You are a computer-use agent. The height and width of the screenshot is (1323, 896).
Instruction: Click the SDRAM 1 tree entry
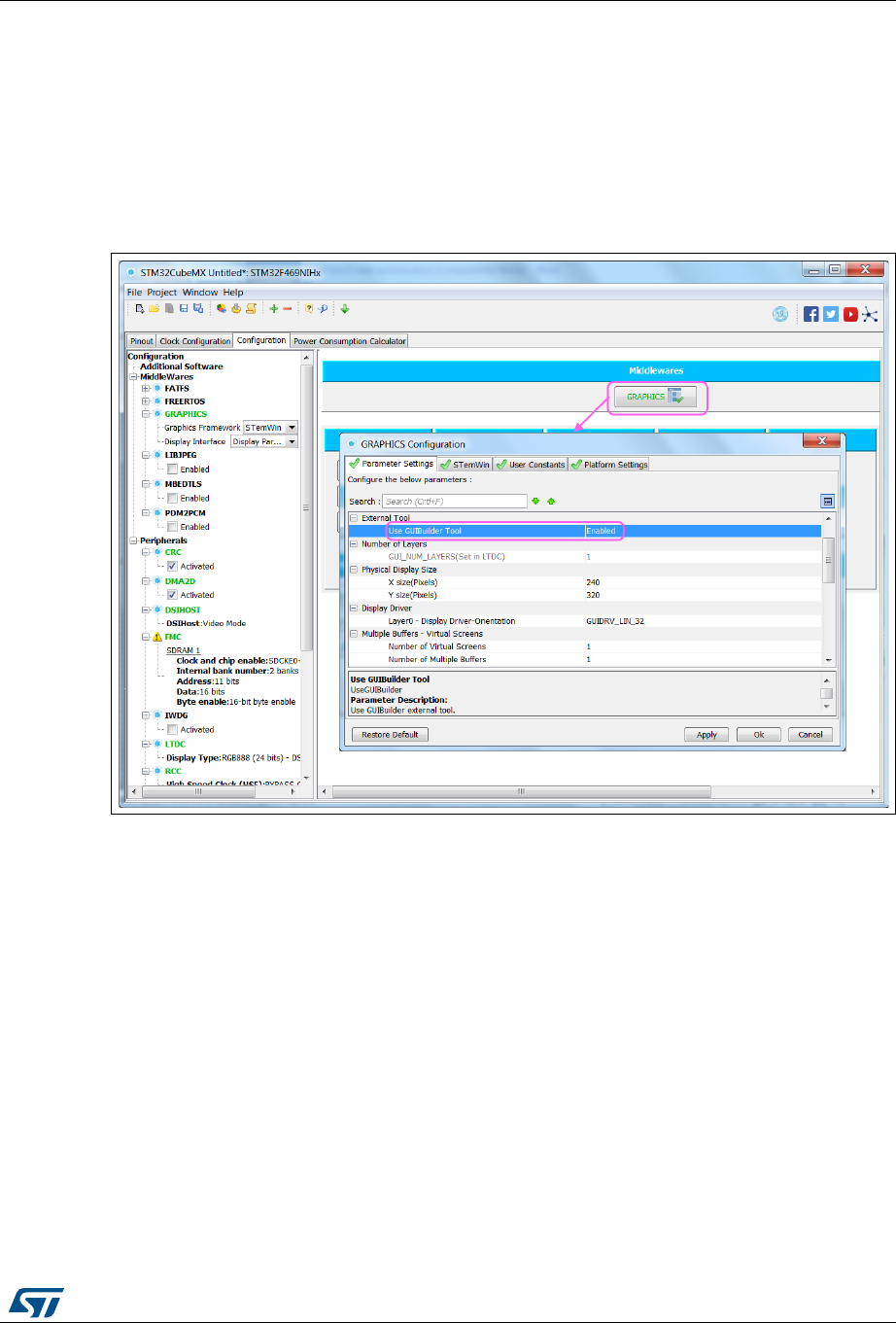point(183,650)
